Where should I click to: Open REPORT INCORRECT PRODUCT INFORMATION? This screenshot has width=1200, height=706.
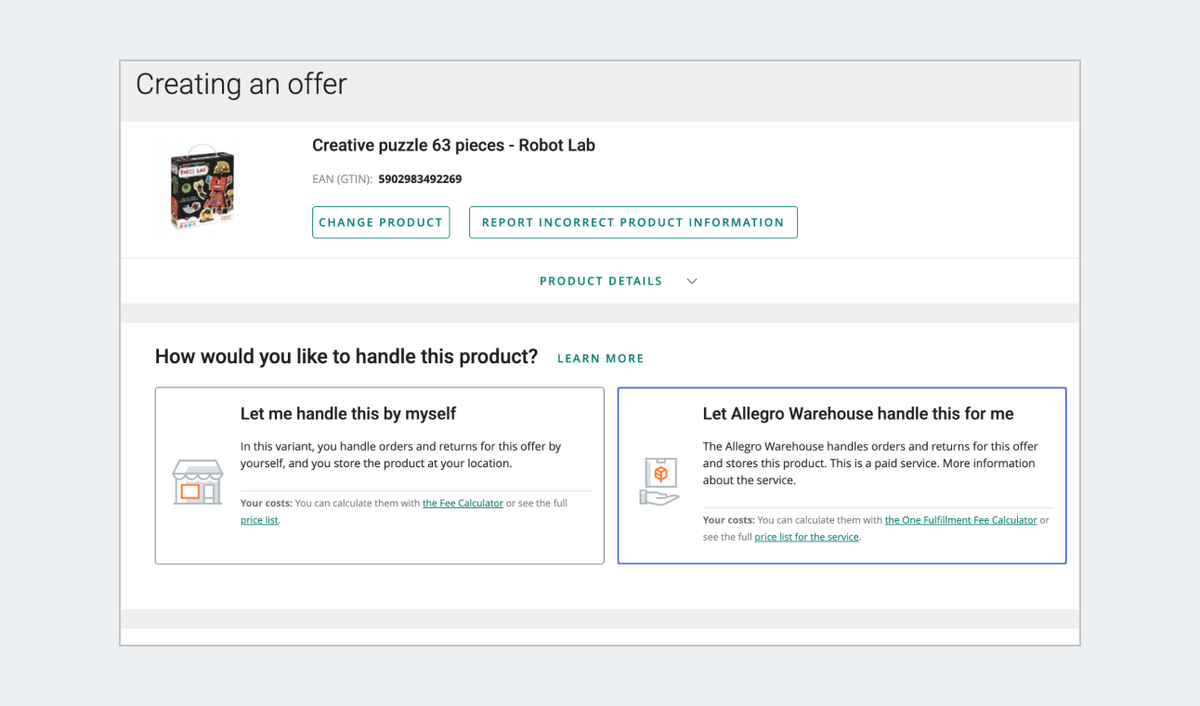pos(633,222)
